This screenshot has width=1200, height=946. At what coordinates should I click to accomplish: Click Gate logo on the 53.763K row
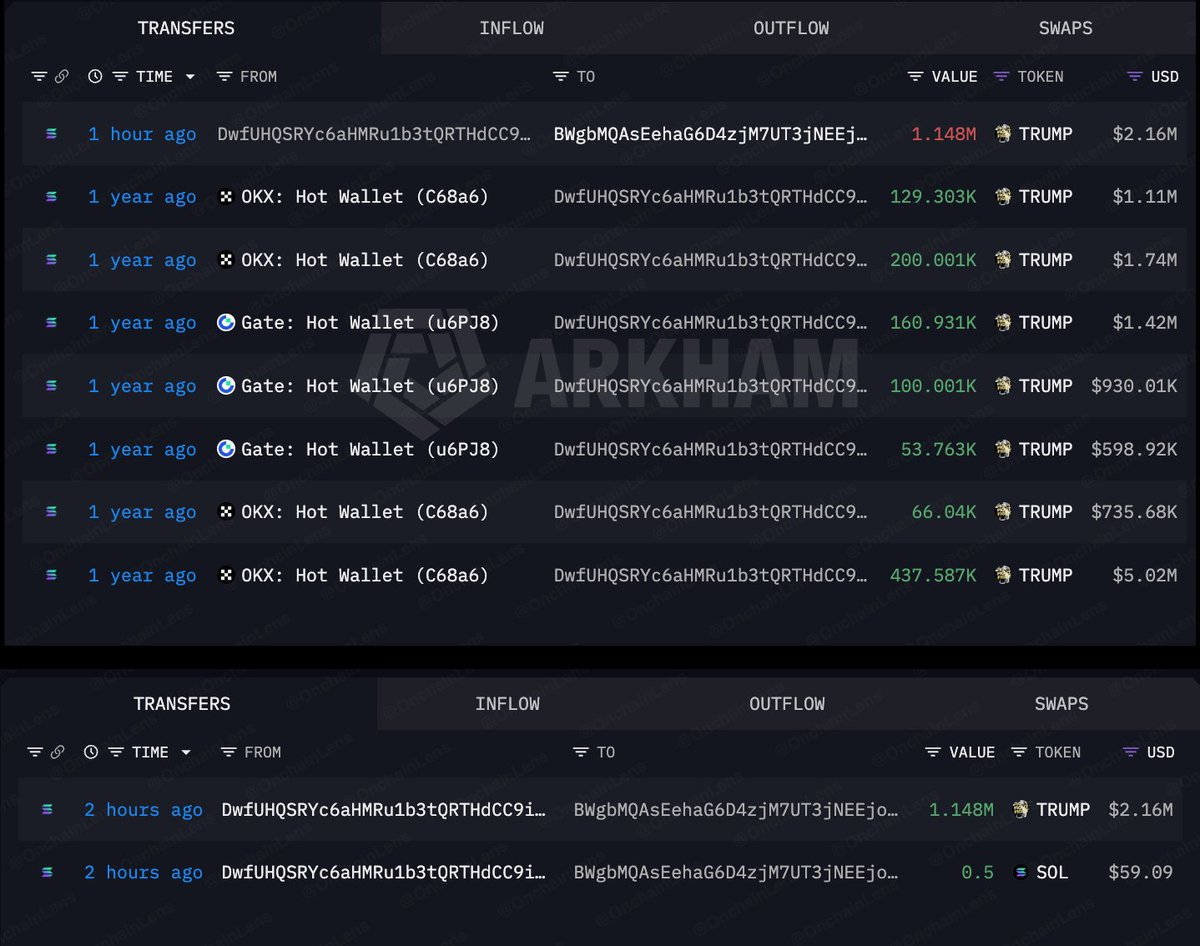click(226, 449)
